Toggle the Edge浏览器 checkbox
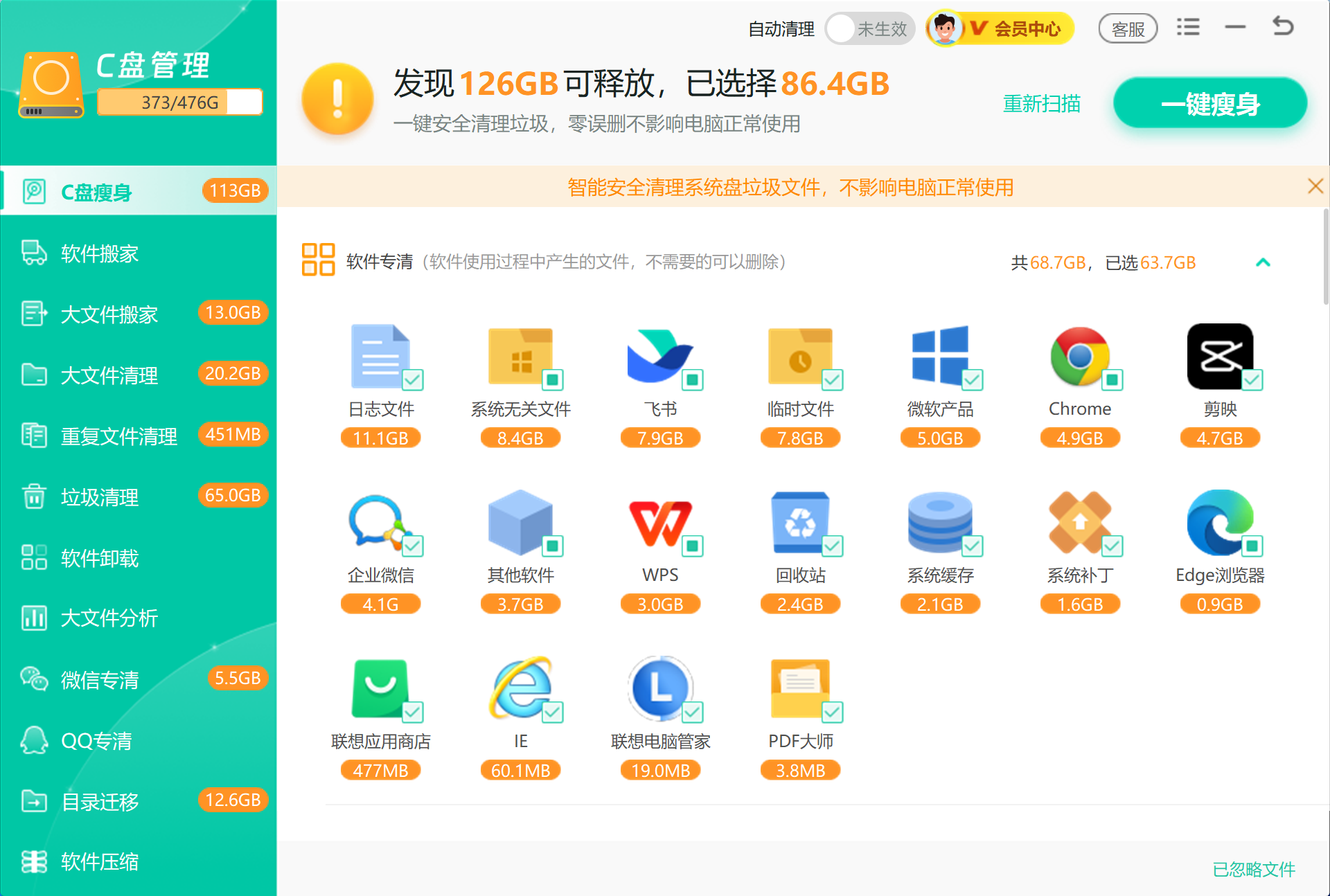Viewport: 1330px width, 896px height. (x=1252, y=546)
